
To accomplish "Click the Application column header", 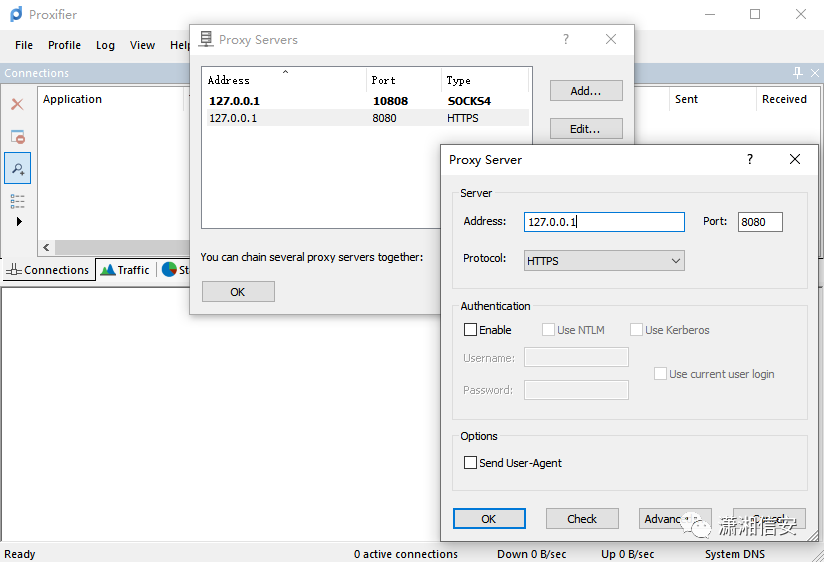I will (x=110, y=99).
